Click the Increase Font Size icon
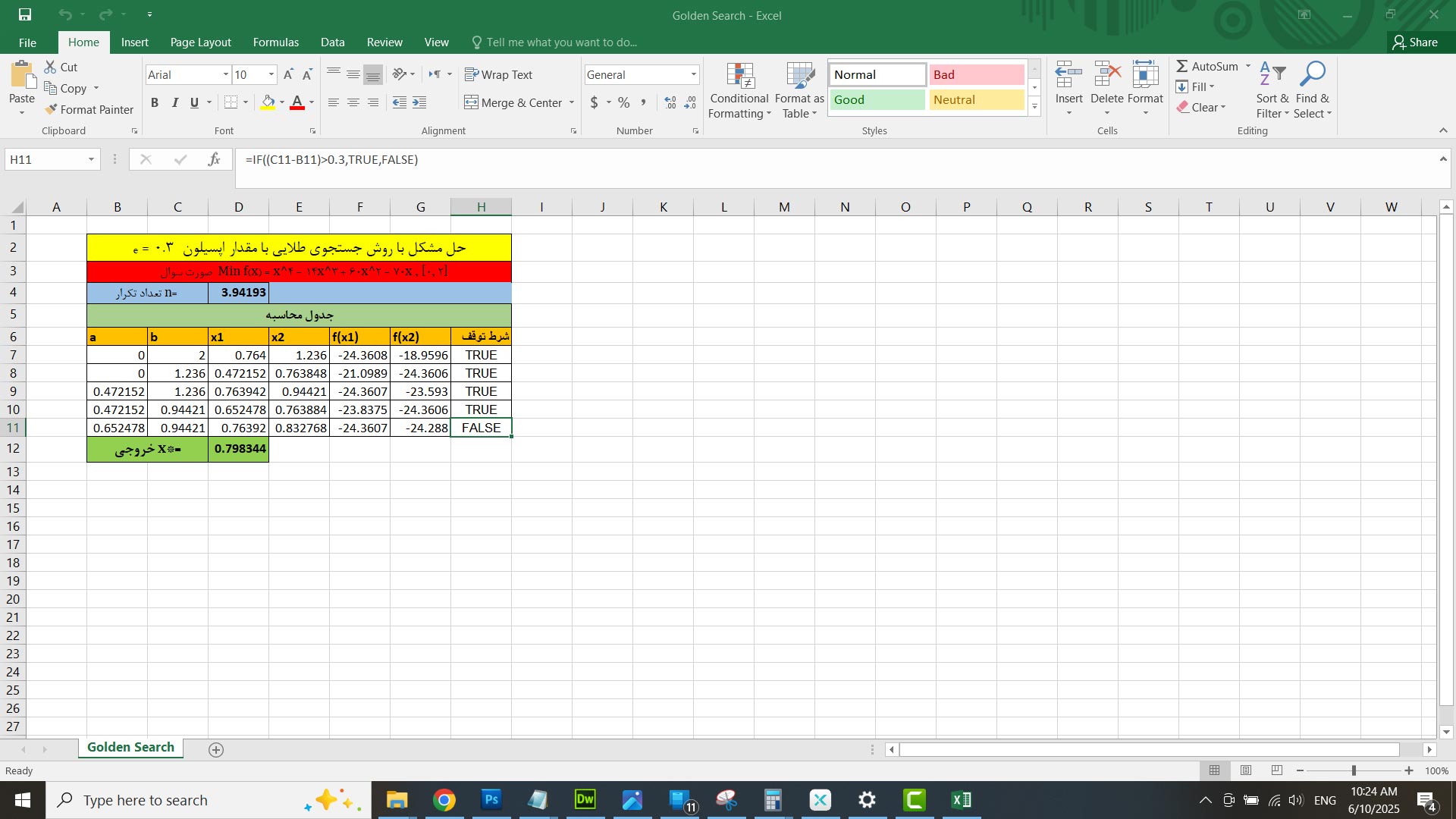The image size is (1456, 819). [288, 74]
